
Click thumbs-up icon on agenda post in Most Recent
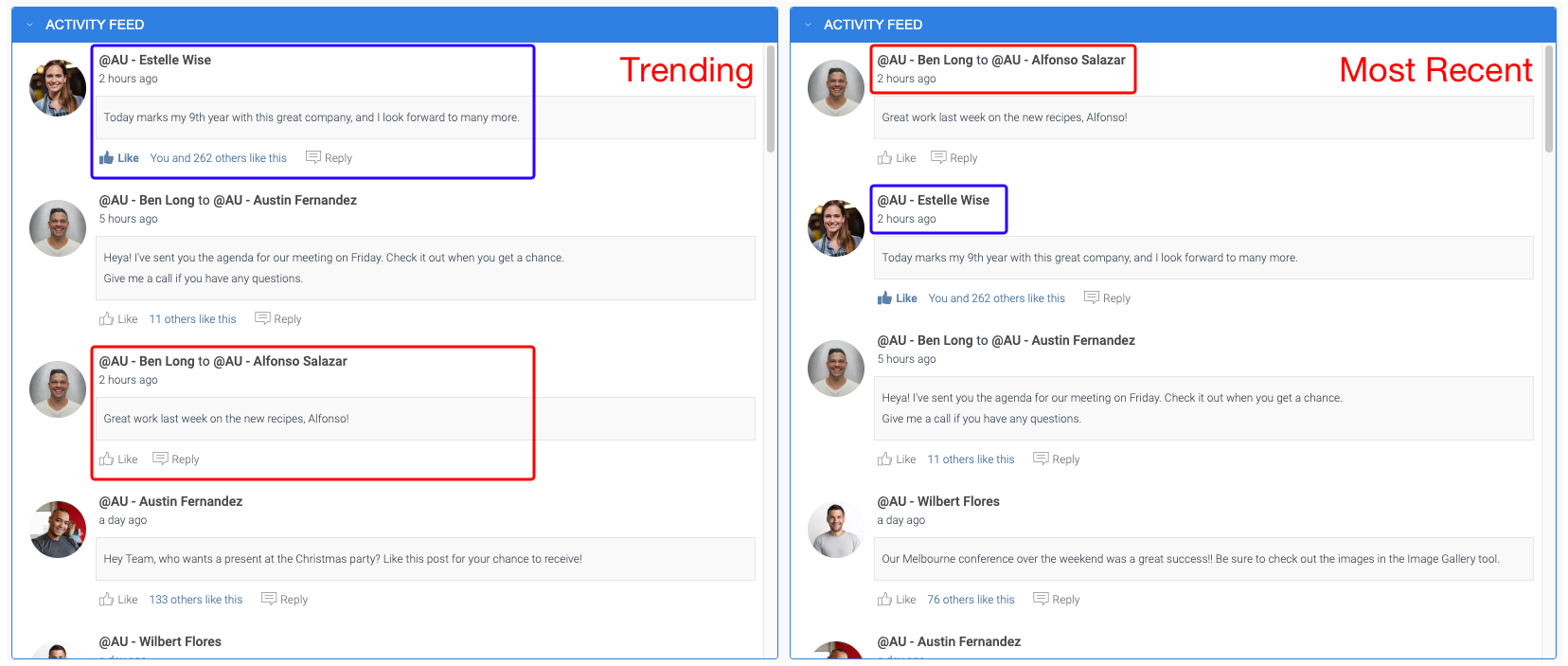pyautogui.click(x=885, y=459)
